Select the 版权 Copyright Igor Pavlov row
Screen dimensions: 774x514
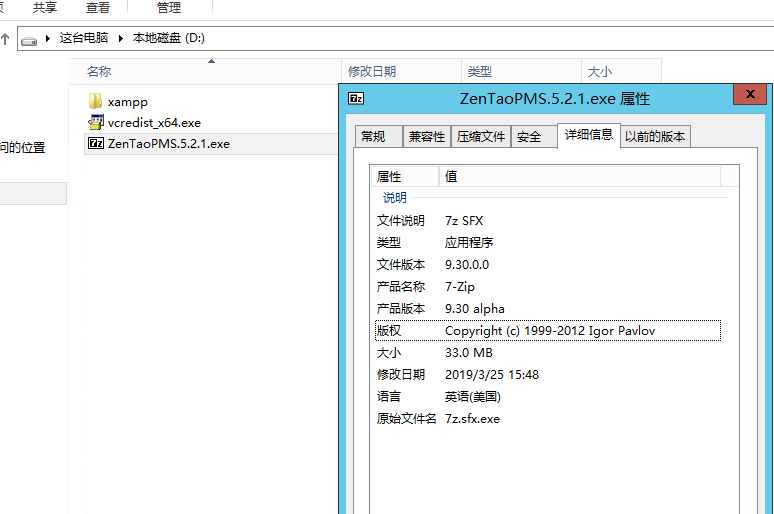[x=548, y=331]
